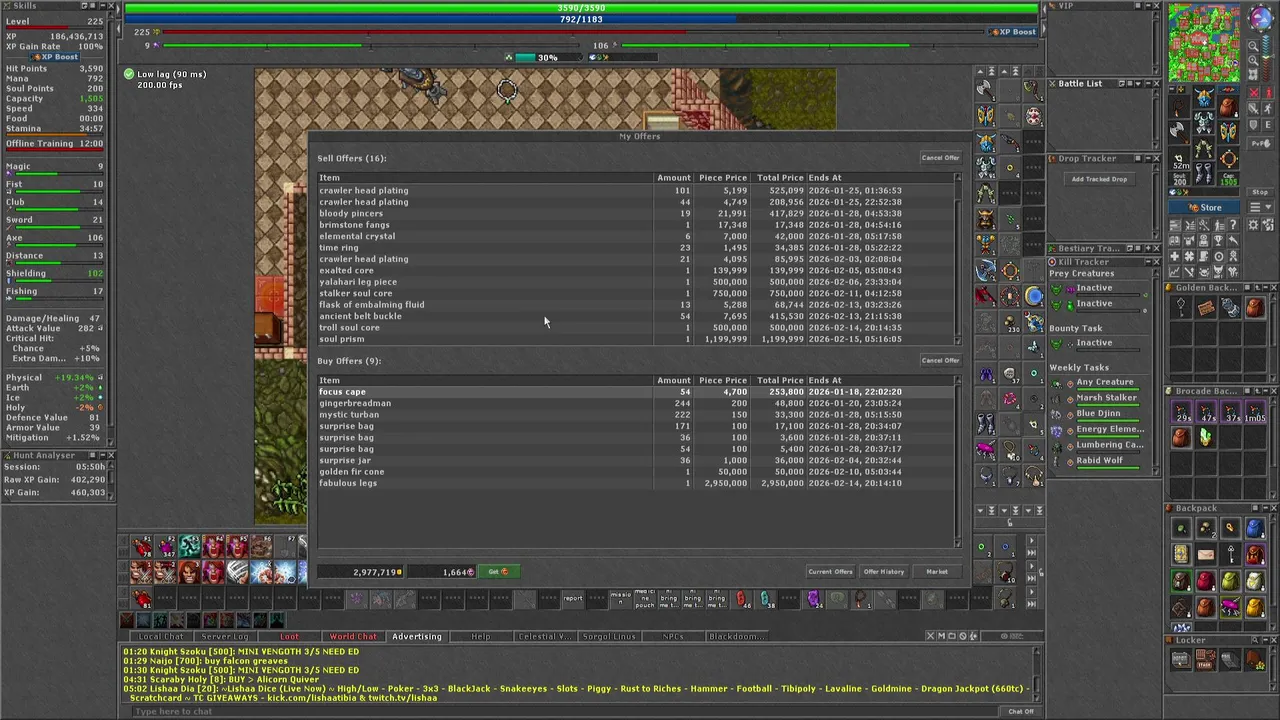Click the green Get coins button
The width and height of the screenshot is (1280, 720).
click(498, 572)
